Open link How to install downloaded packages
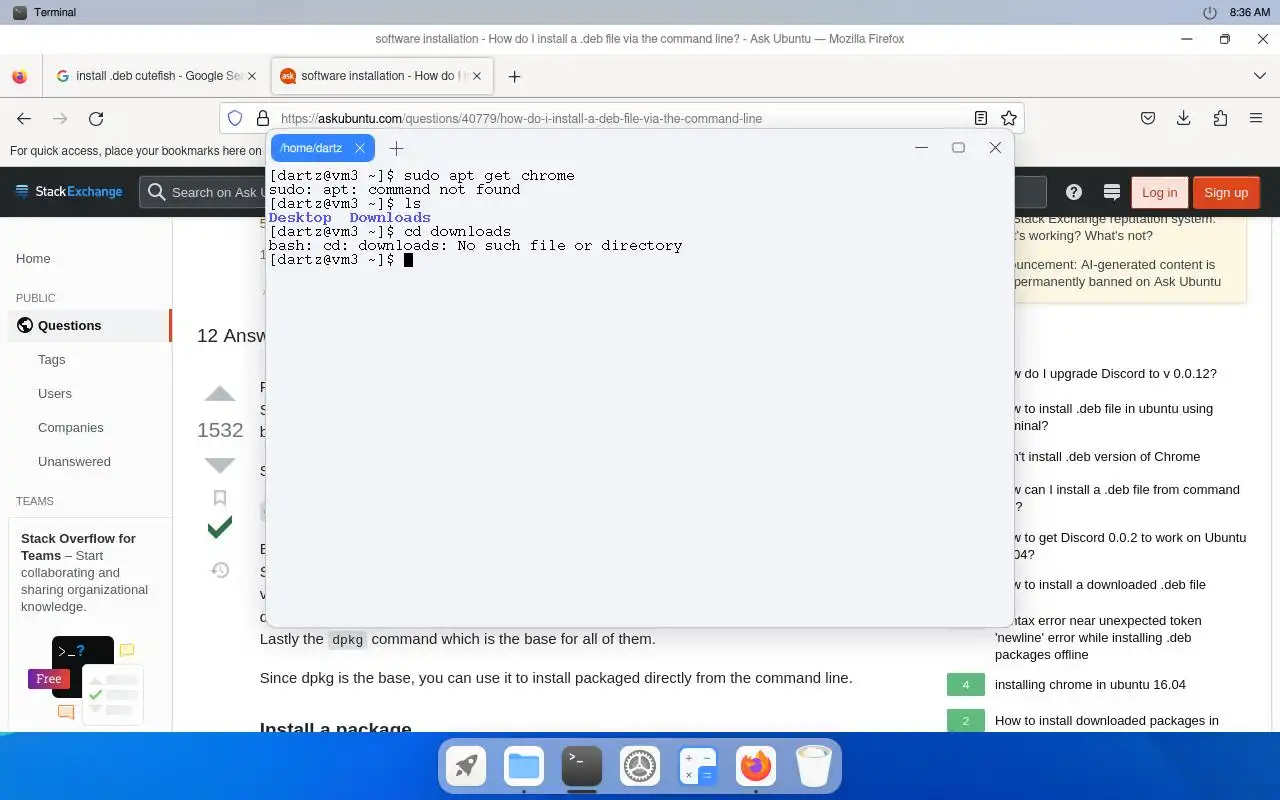Image resolution: width=1280 pixels, height=800 pixels. point(1106,720)
